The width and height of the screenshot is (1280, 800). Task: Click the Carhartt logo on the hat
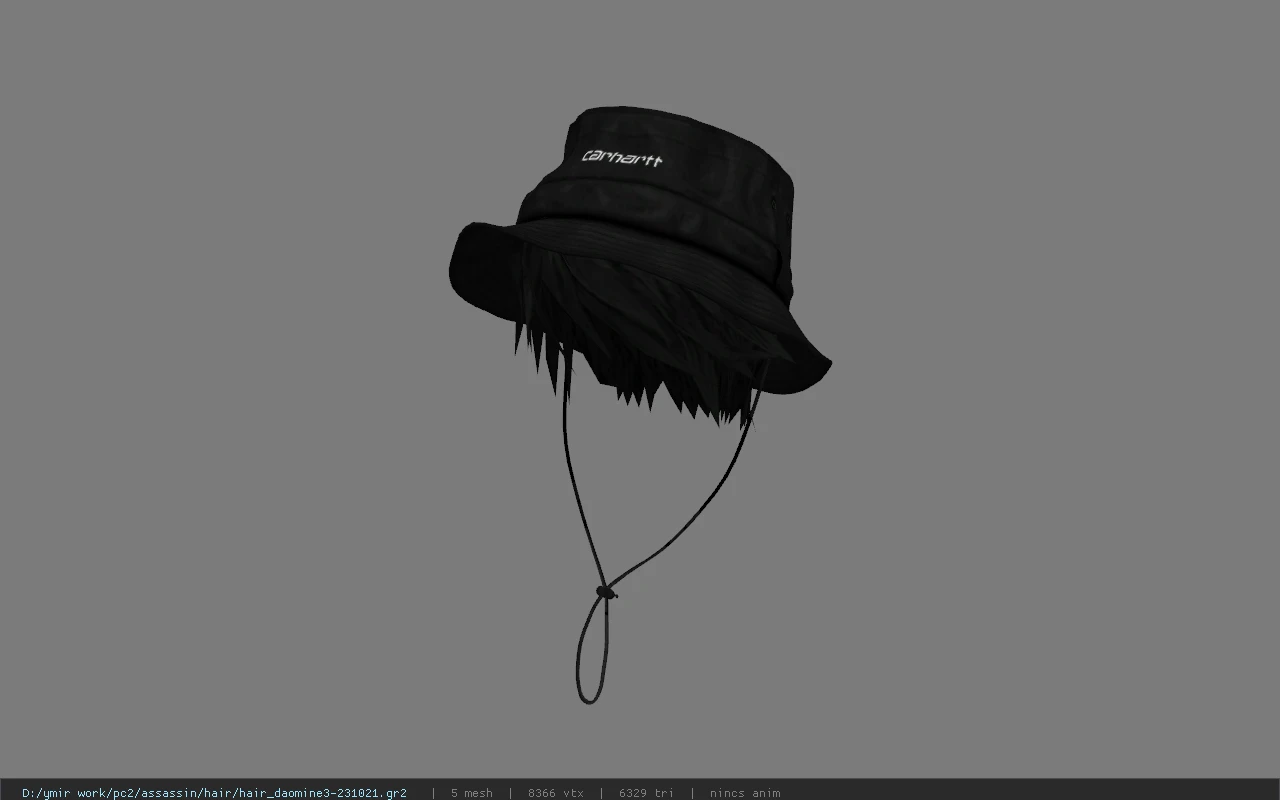621,158
